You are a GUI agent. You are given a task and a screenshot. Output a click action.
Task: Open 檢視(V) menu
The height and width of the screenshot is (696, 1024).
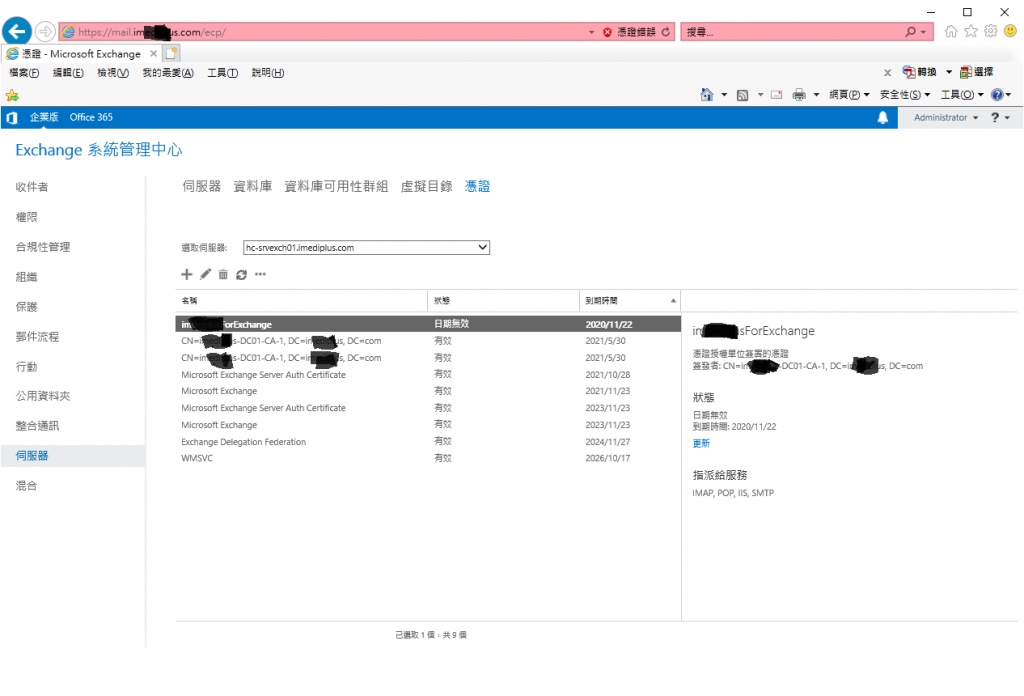coord(113,72)
